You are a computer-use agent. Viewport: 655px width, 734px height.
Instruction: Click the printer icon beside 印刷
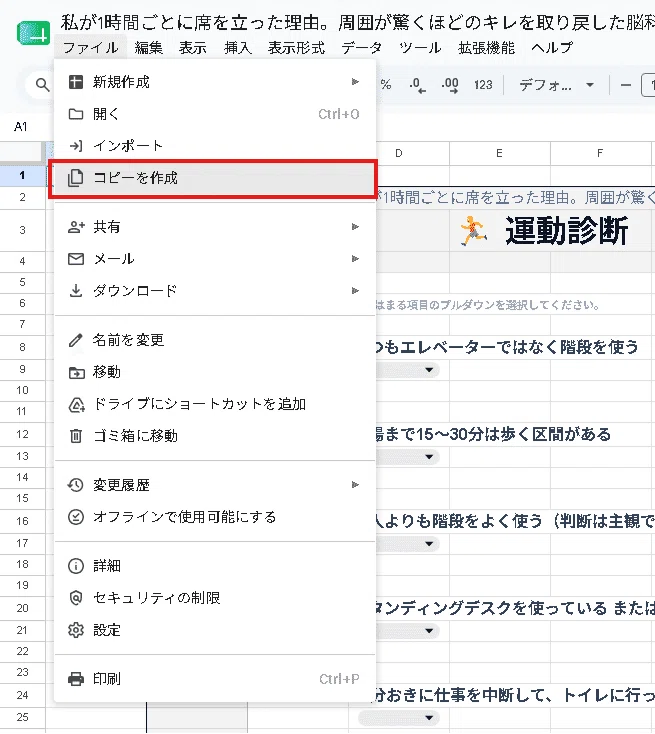[76, 679]
